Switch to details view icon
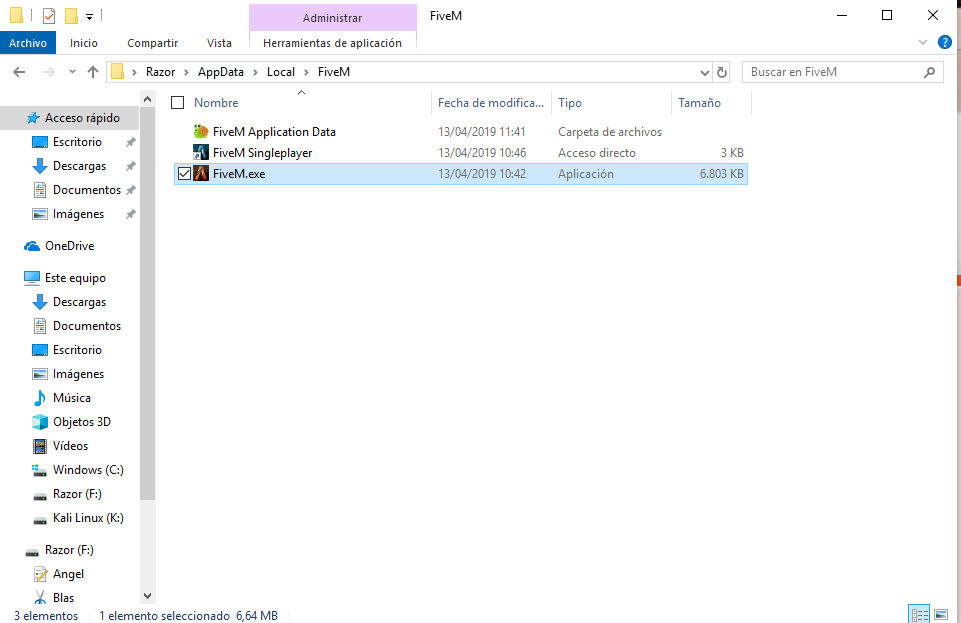Screen dimensions: 961x623 click(919, 614)
